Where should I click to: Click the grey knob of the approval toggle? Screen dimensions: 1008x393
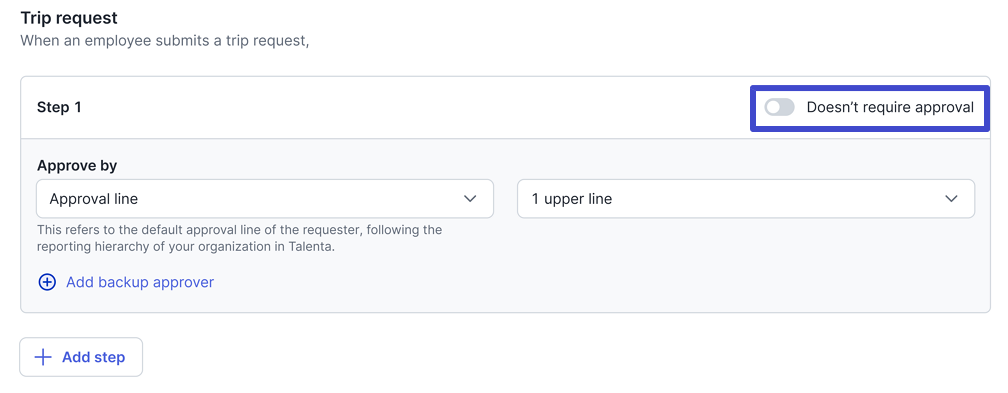[x=773, y=107]
